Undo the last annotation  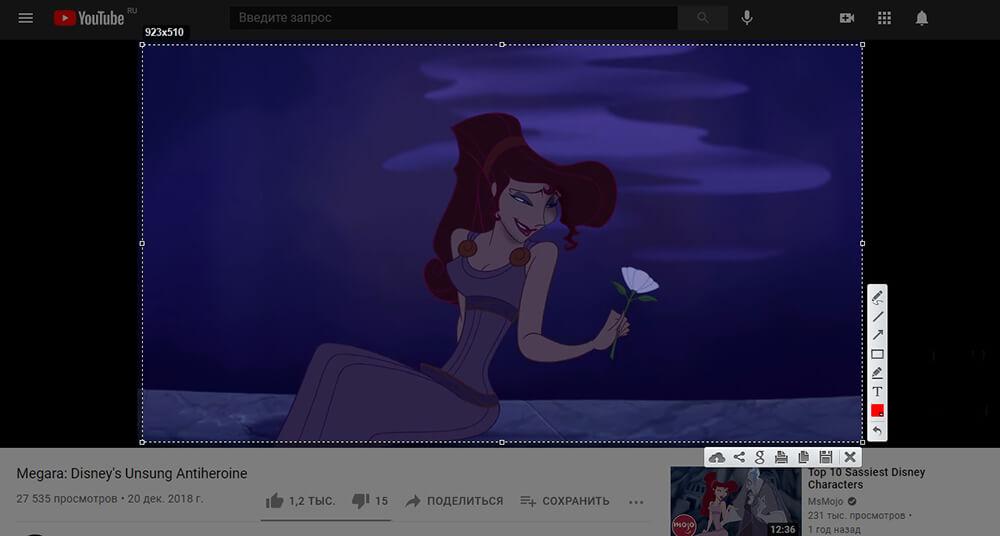click(x=877, y=431)
